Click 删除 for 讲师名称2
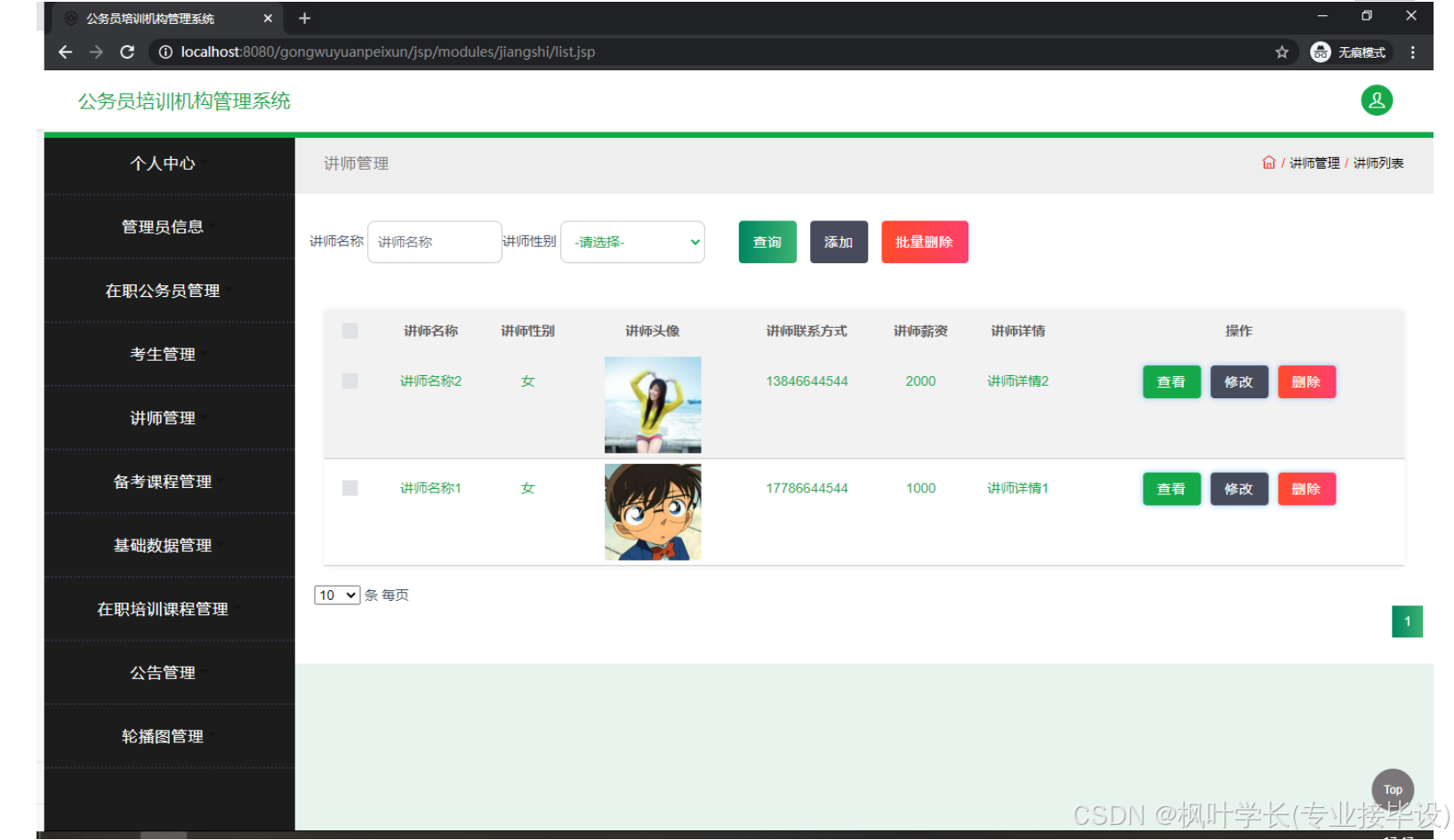 coord(1306,382)
